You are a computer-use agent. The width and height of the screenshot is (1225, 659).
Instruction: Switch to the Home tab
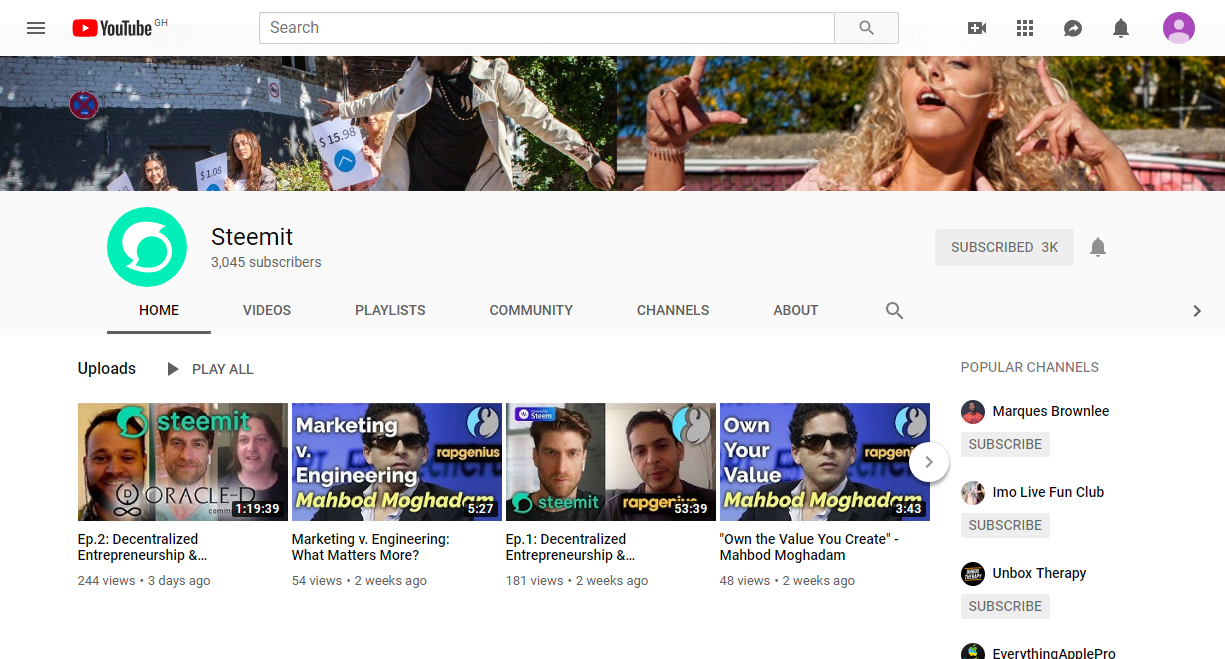pos(159,310)
